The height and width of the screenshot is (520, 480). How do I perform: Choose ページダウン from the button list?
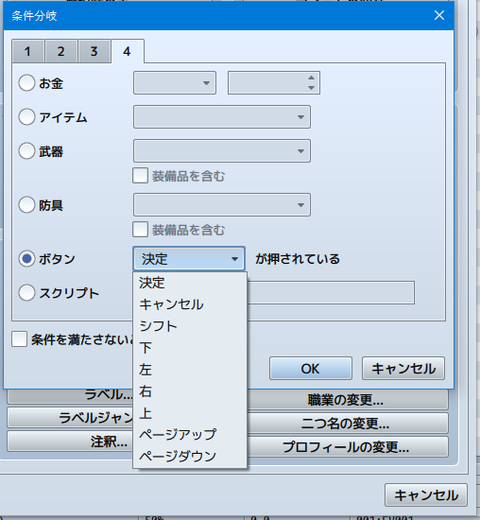[190, 456]
